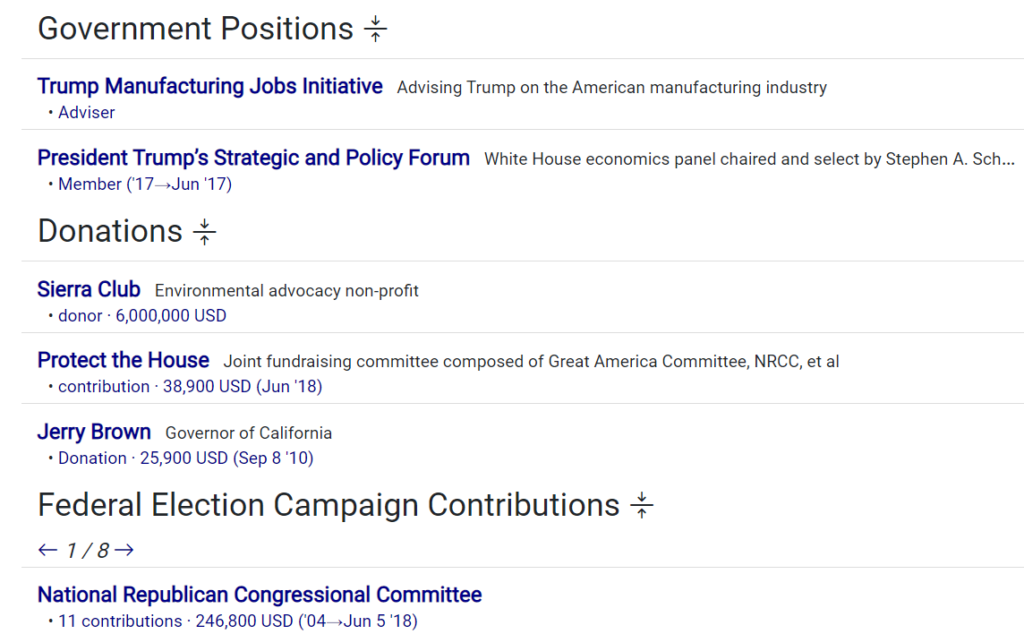Click the contribution 38,900 USD detail

tap(190, 387)
